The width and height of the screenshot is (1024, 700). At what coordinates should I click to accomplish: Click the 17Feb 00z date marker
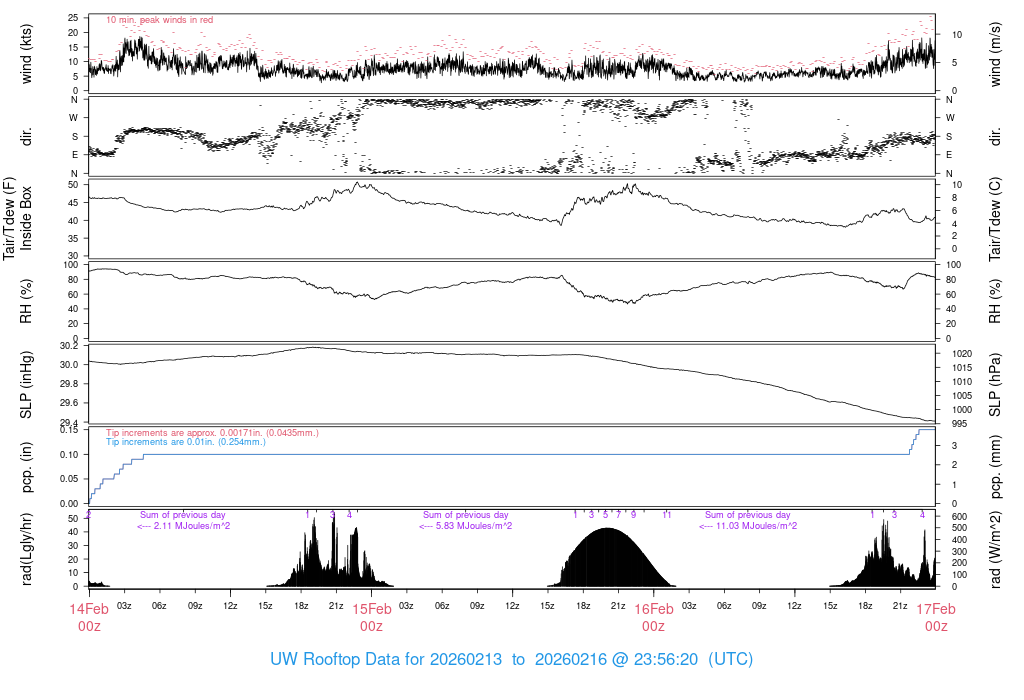pyautogui.click(x=935, y=616)
